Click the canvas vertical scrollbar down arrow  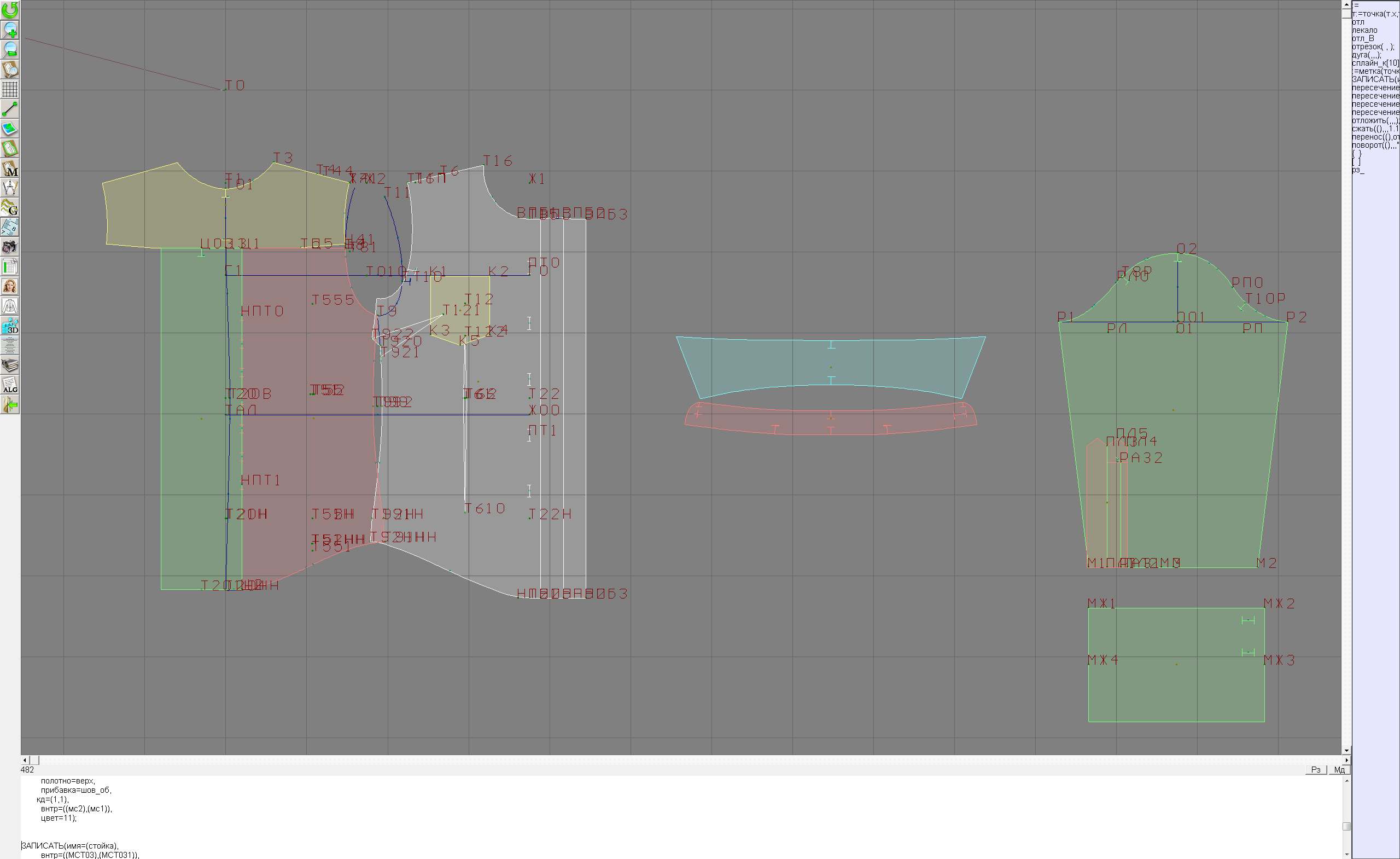click(1346, 751)
